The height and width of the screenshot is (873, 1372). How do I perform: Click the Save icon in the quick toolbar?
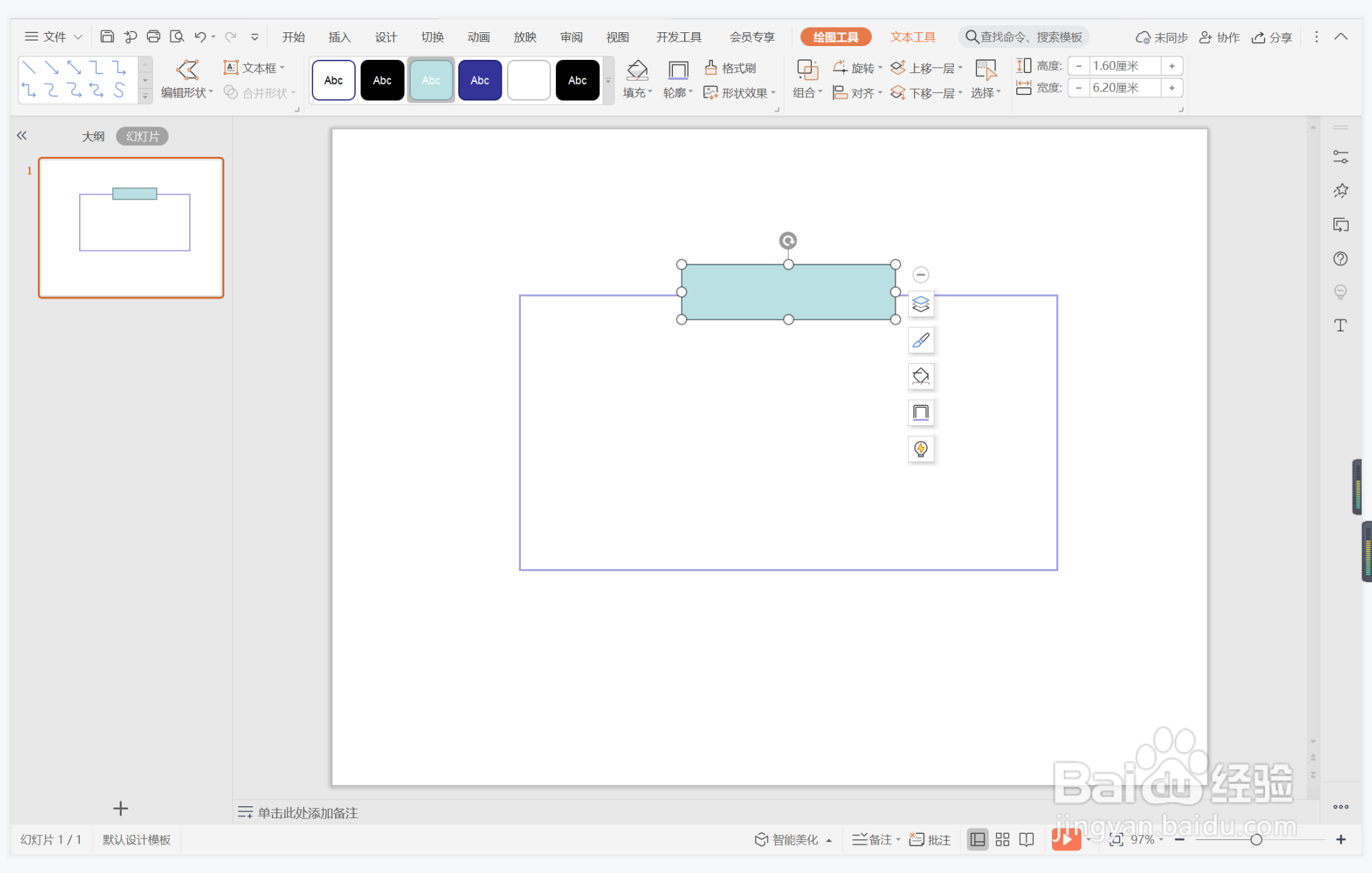click(x=107, y=36)
